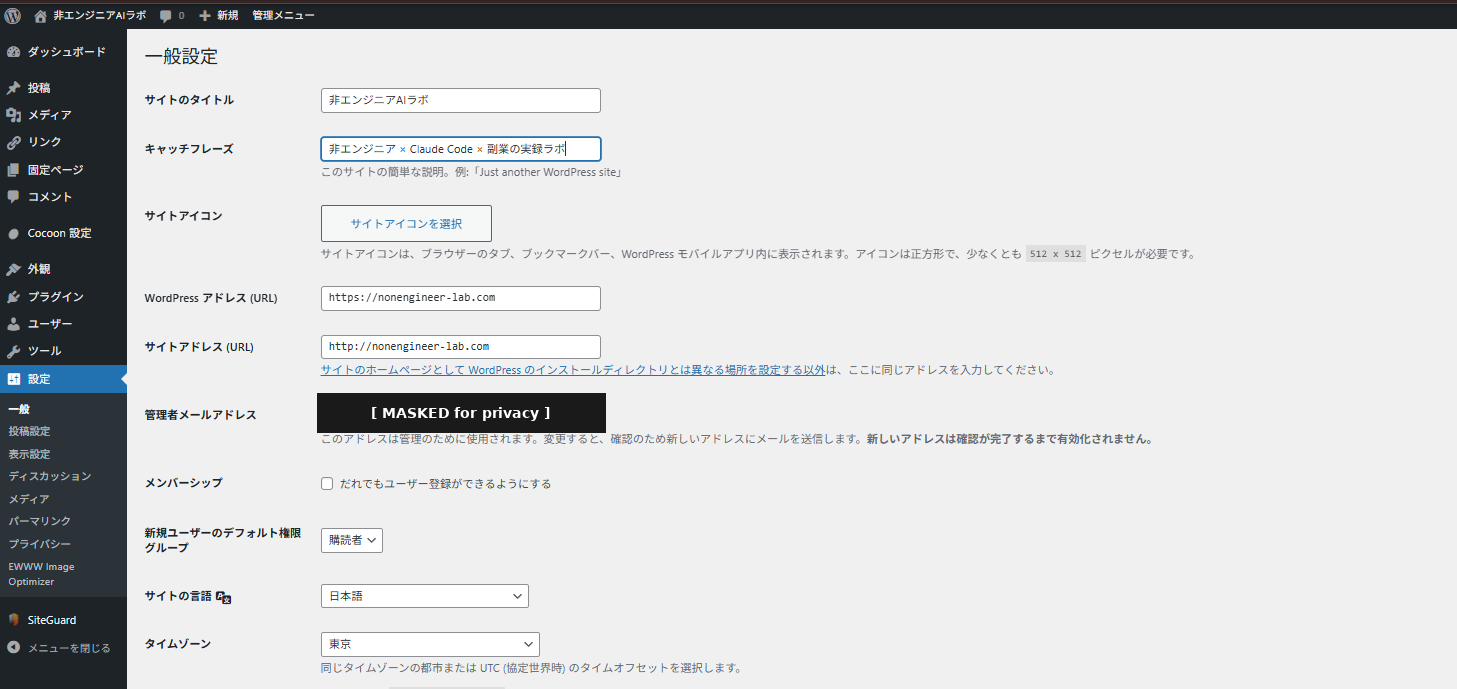
Task: Open 投稿設定 settings submenu
Action: (30, 431)
